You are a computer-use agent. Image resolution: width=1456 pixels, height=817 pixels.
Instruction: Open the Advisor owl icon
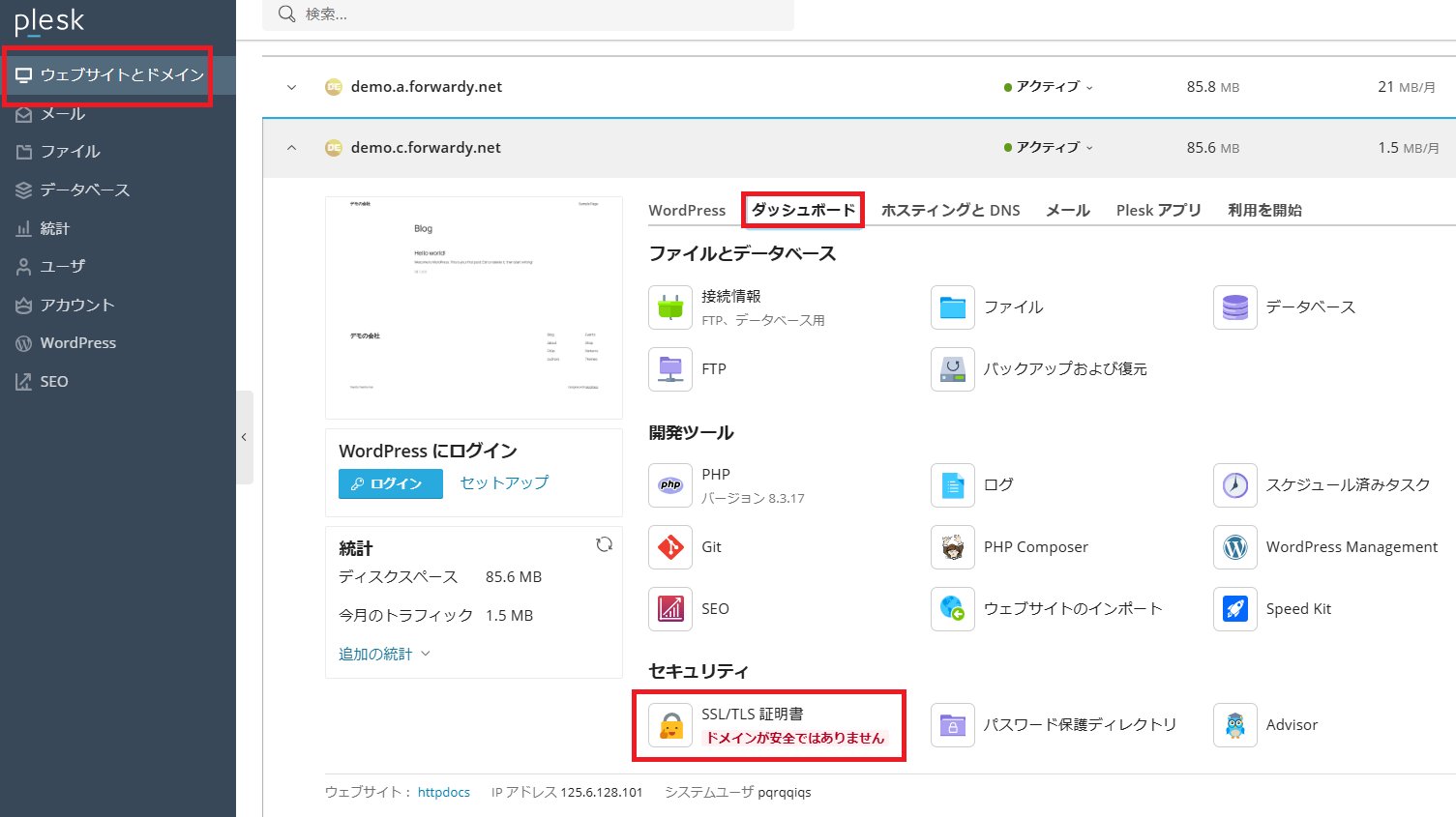tap(1235, 725)
